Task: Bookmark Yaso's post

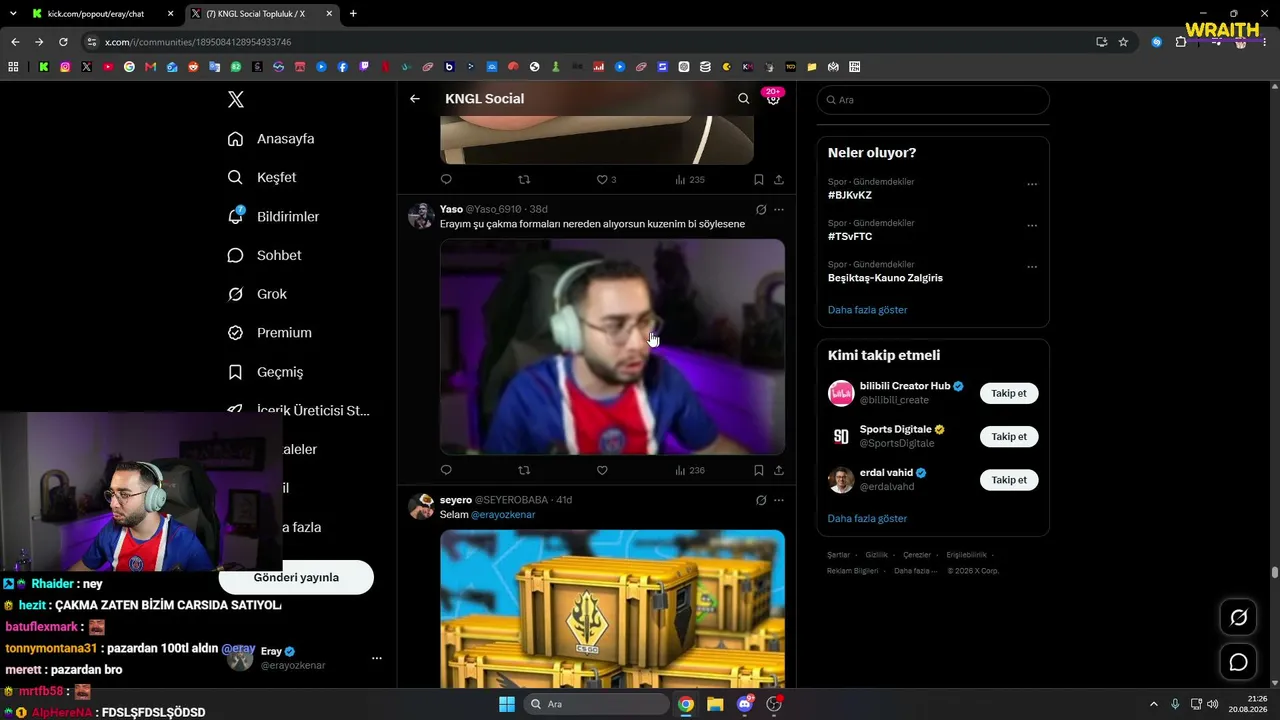Action: [x=759, y=470]
